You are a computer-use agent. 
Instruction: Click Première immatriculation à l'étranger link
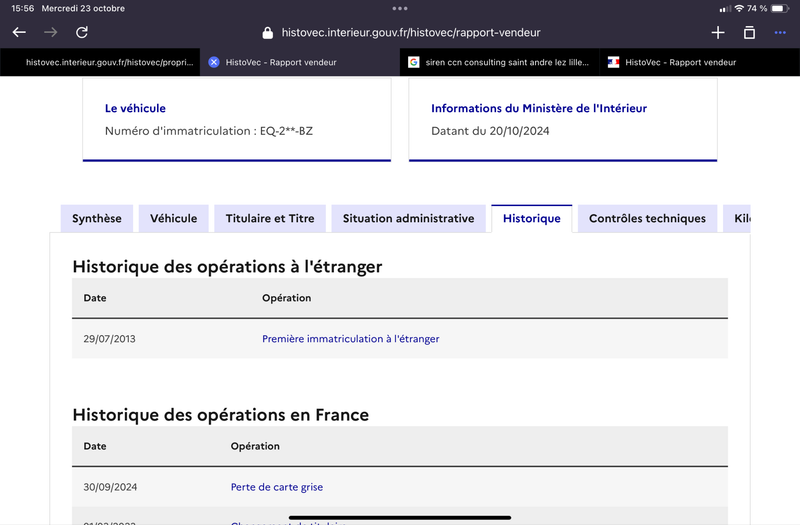click(351, 339)
